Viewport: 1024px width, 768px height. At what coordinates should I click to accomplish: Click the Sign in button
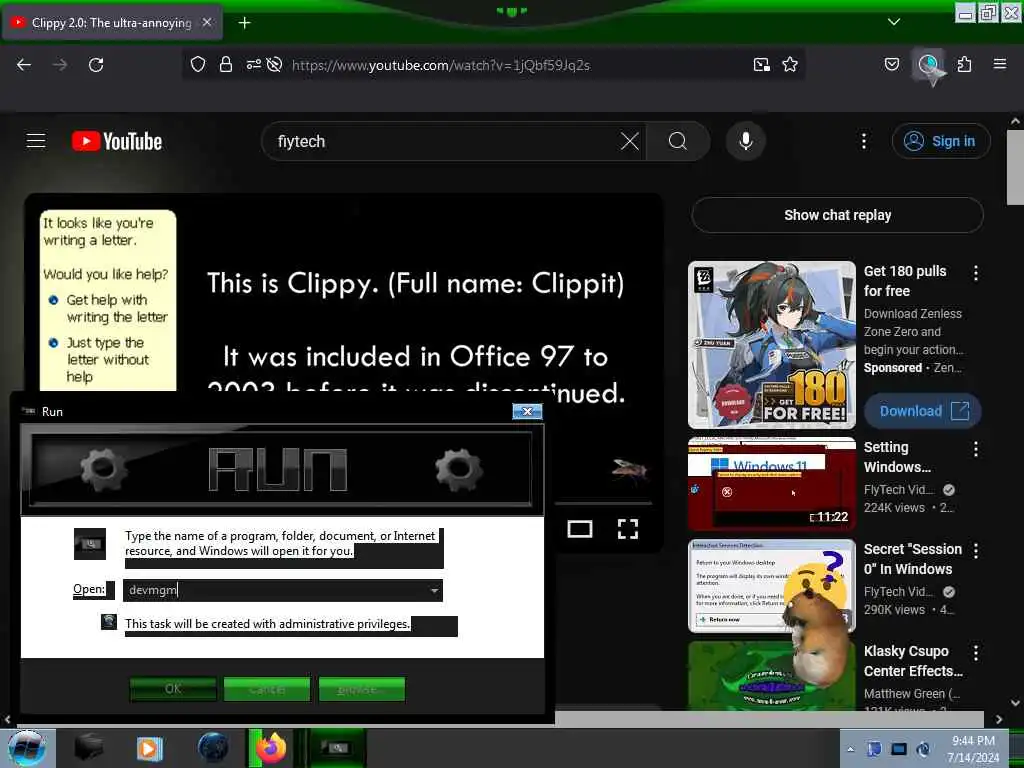click(941, 141)
